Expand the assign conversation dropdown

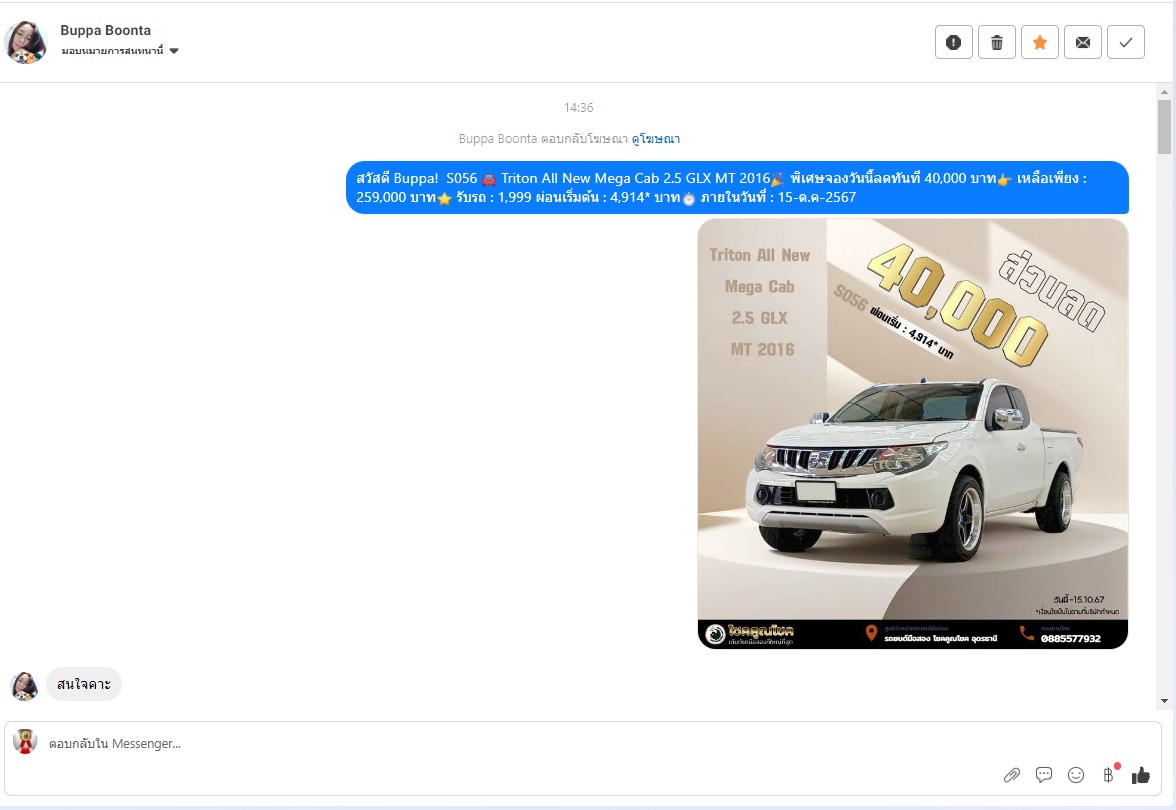[x=120, y=51]
